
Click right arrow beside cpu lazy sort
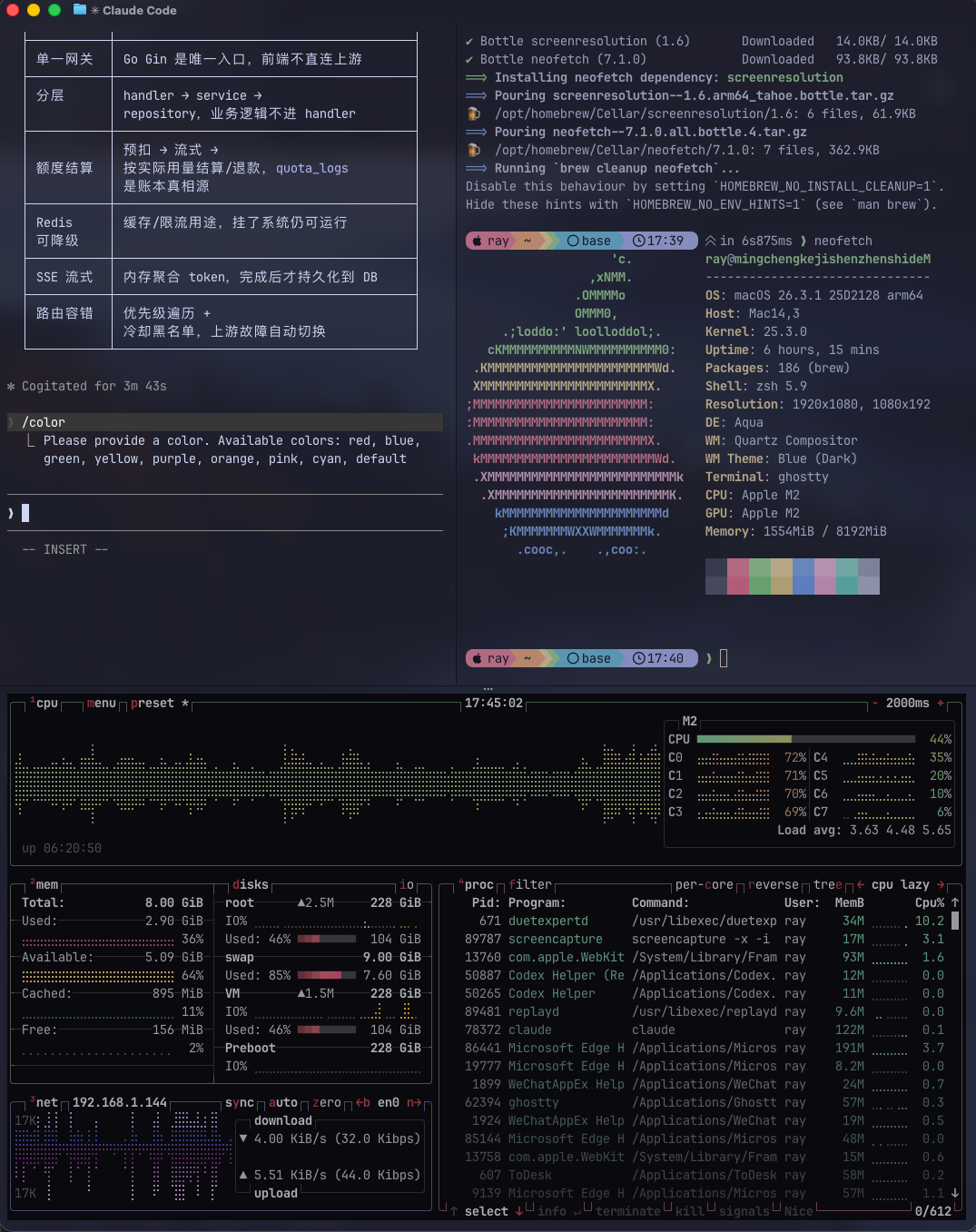[x=941, y=885]
